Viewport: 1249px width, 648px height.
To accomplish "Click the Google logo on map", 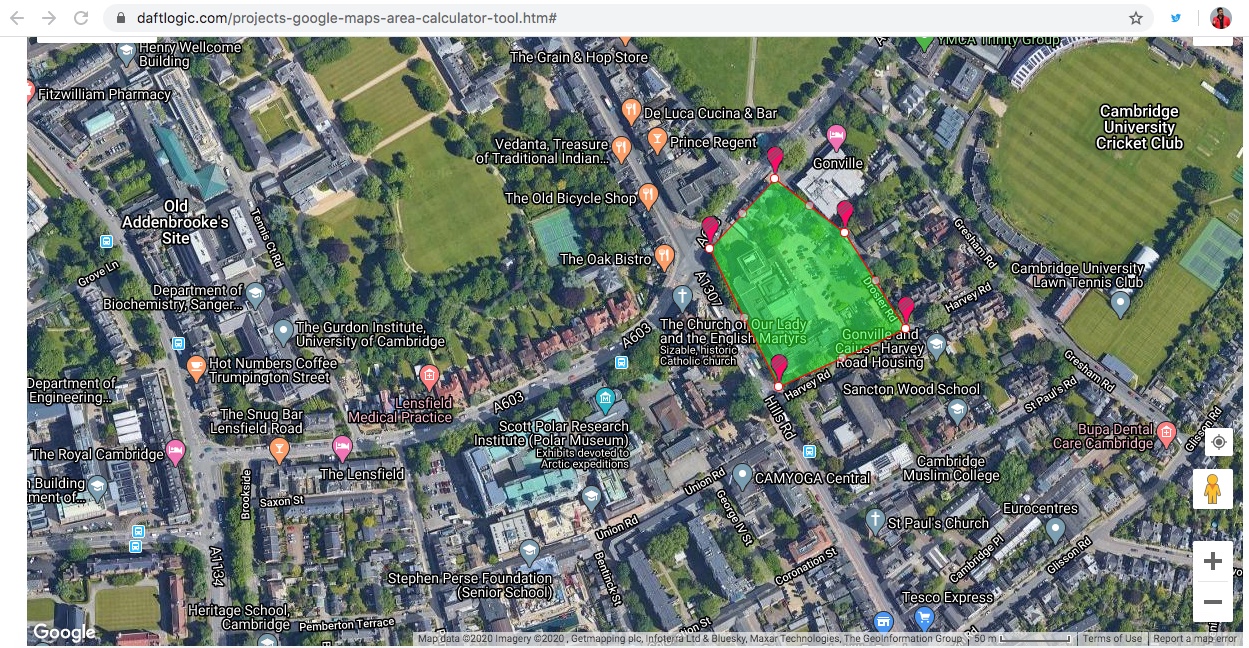I will pos(64,632).
